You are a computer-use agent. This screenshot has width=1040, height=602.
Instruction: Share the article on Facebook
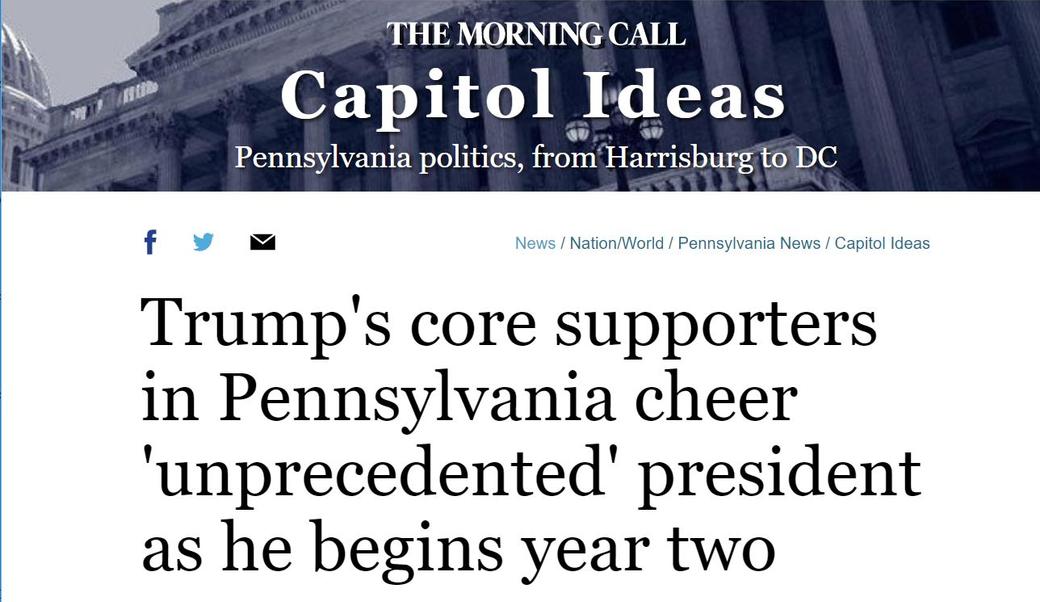(151, 242)
